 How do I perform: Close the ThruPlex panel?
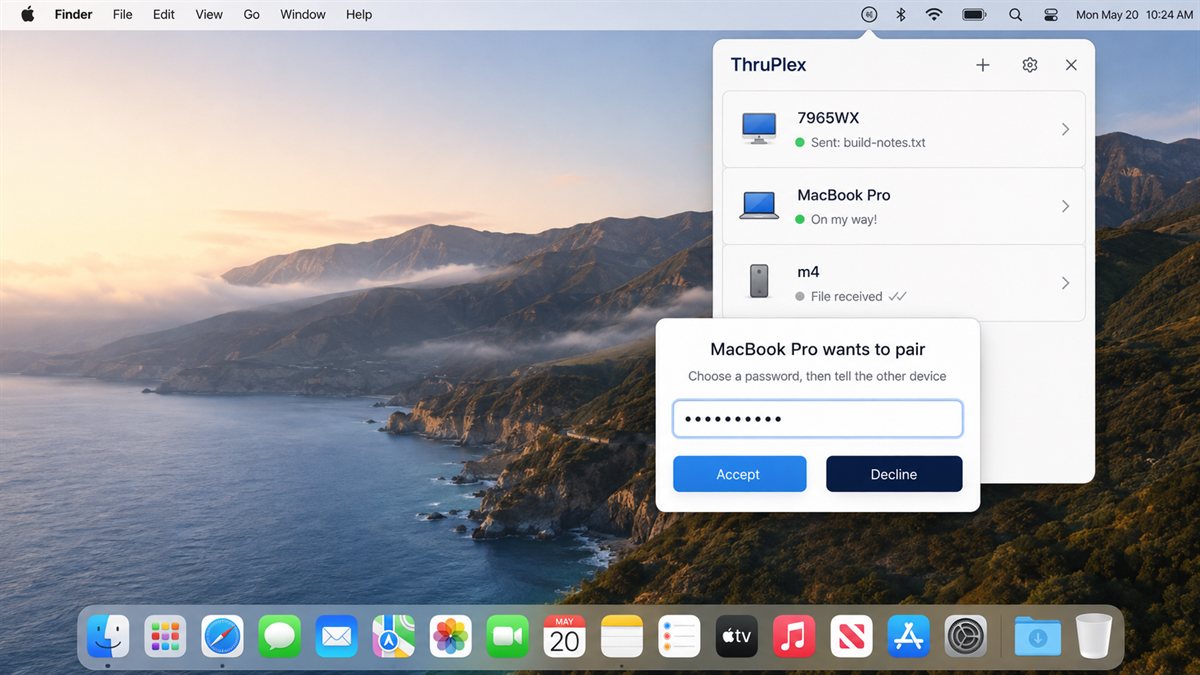(1071, 65)
